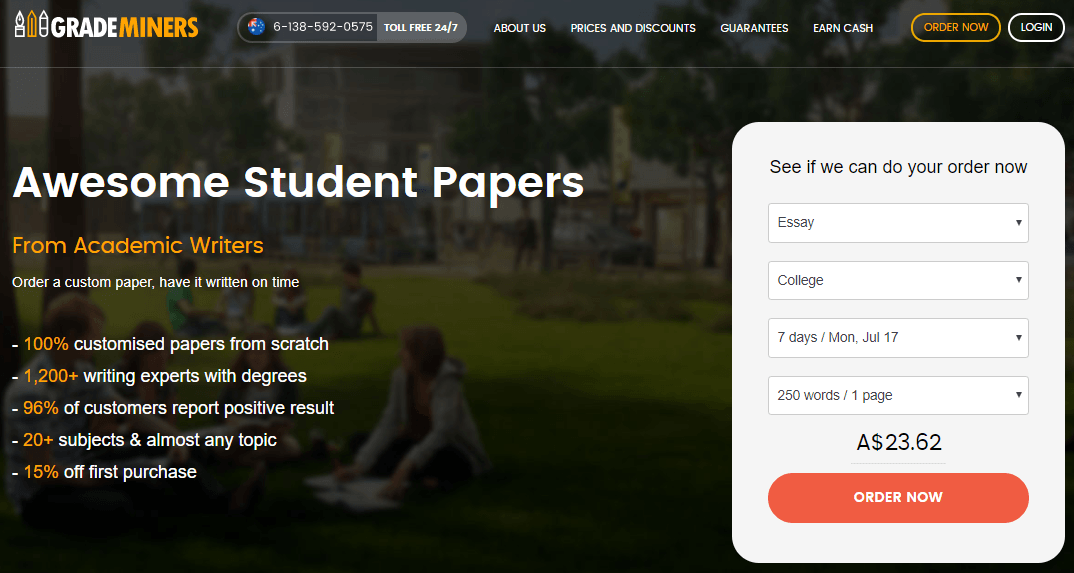Open the About Us page
This screenshot has height=573, width=1074.
point(520,28)
